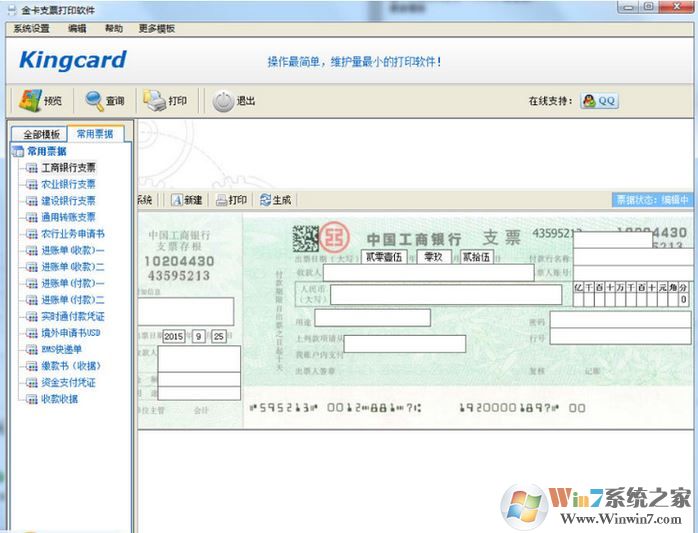The width and height of the screenshot is (698, 533).
Task: Open QQ online support button
Action: point(599,101)
